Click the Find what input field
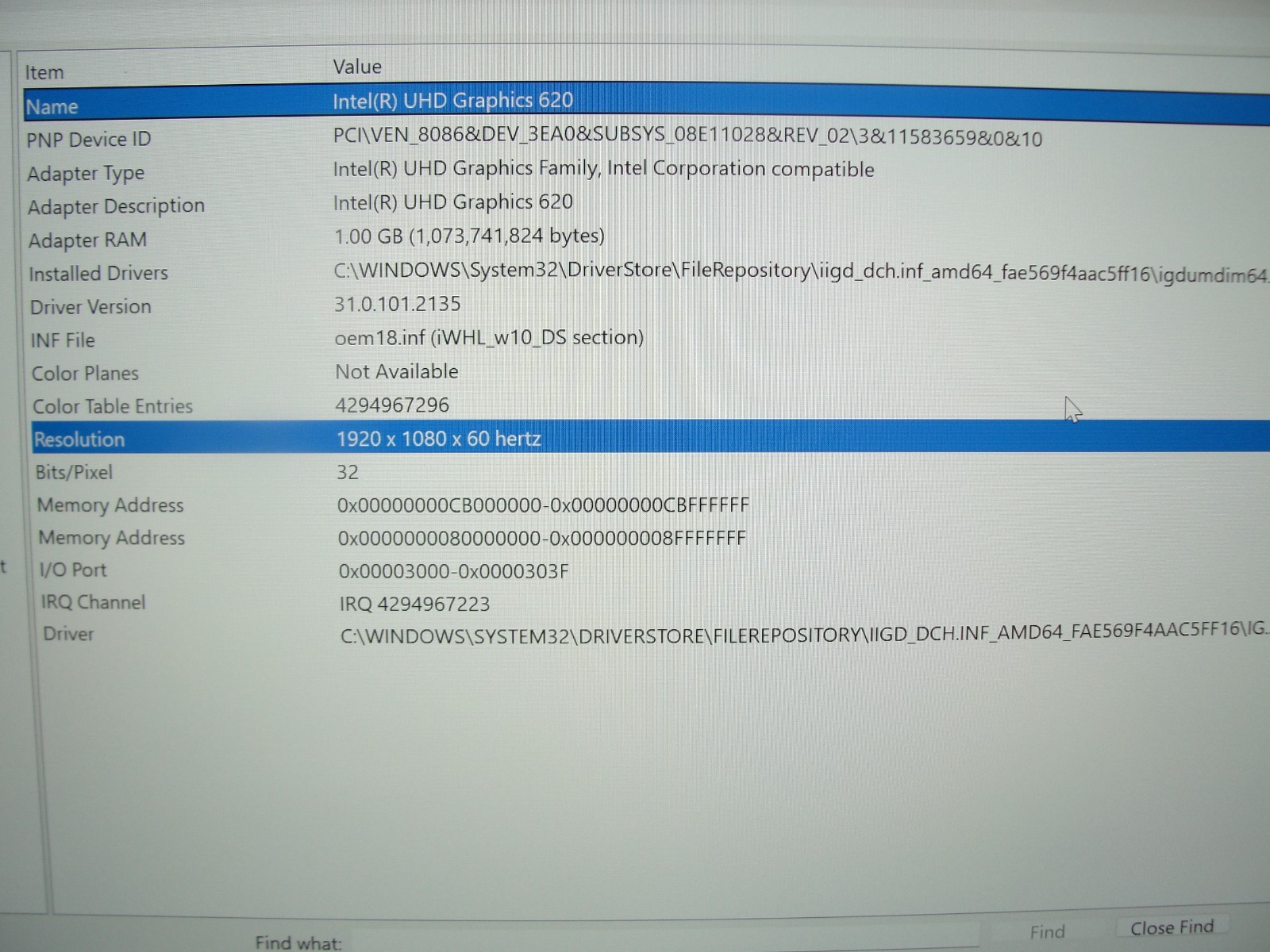 665,939
